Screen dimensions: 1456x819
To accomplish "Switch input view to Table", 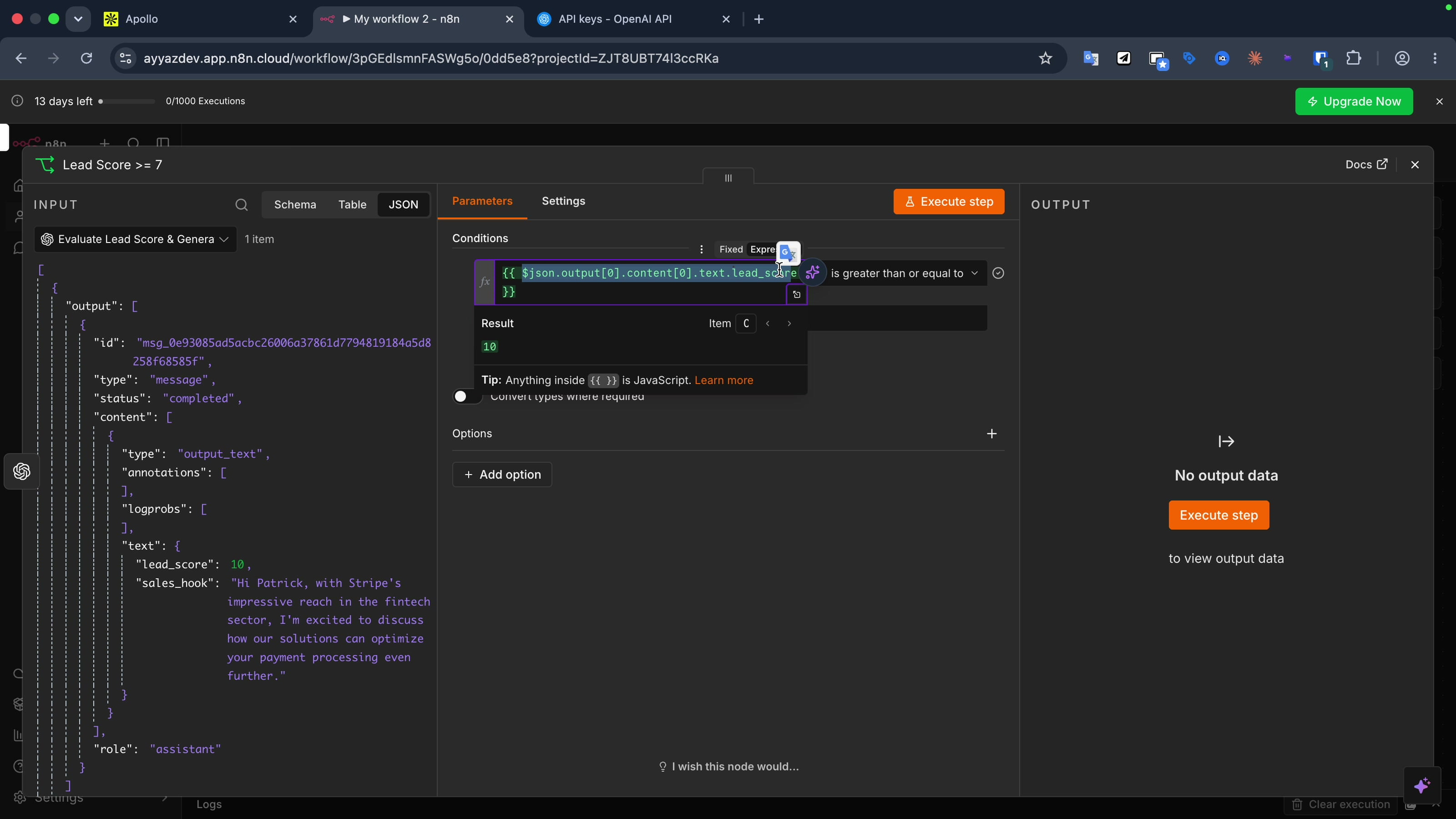I will 352,205.
